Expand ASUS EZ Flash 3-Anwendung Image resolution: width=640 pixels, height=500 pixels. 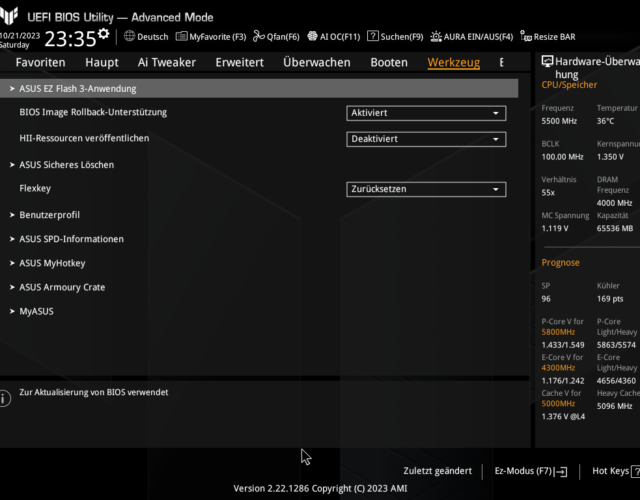(78, 88)
